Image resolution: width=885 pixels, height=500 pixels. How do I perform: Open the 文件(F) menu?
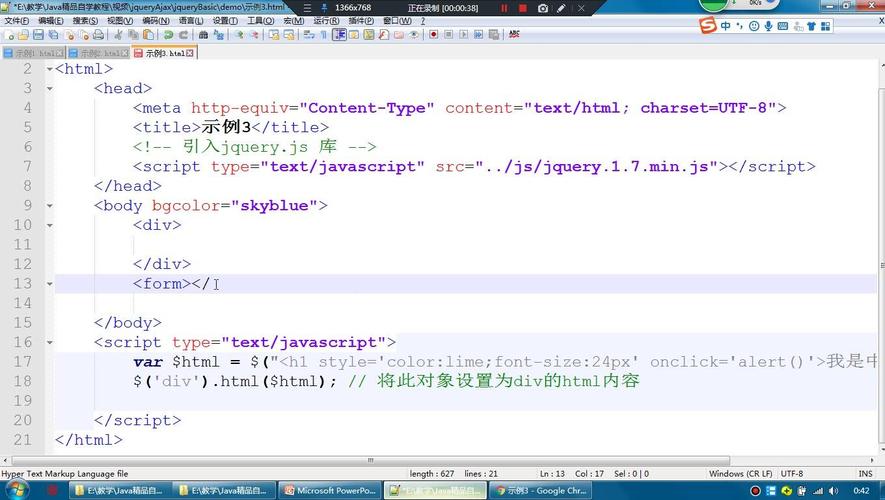[17, 21]
